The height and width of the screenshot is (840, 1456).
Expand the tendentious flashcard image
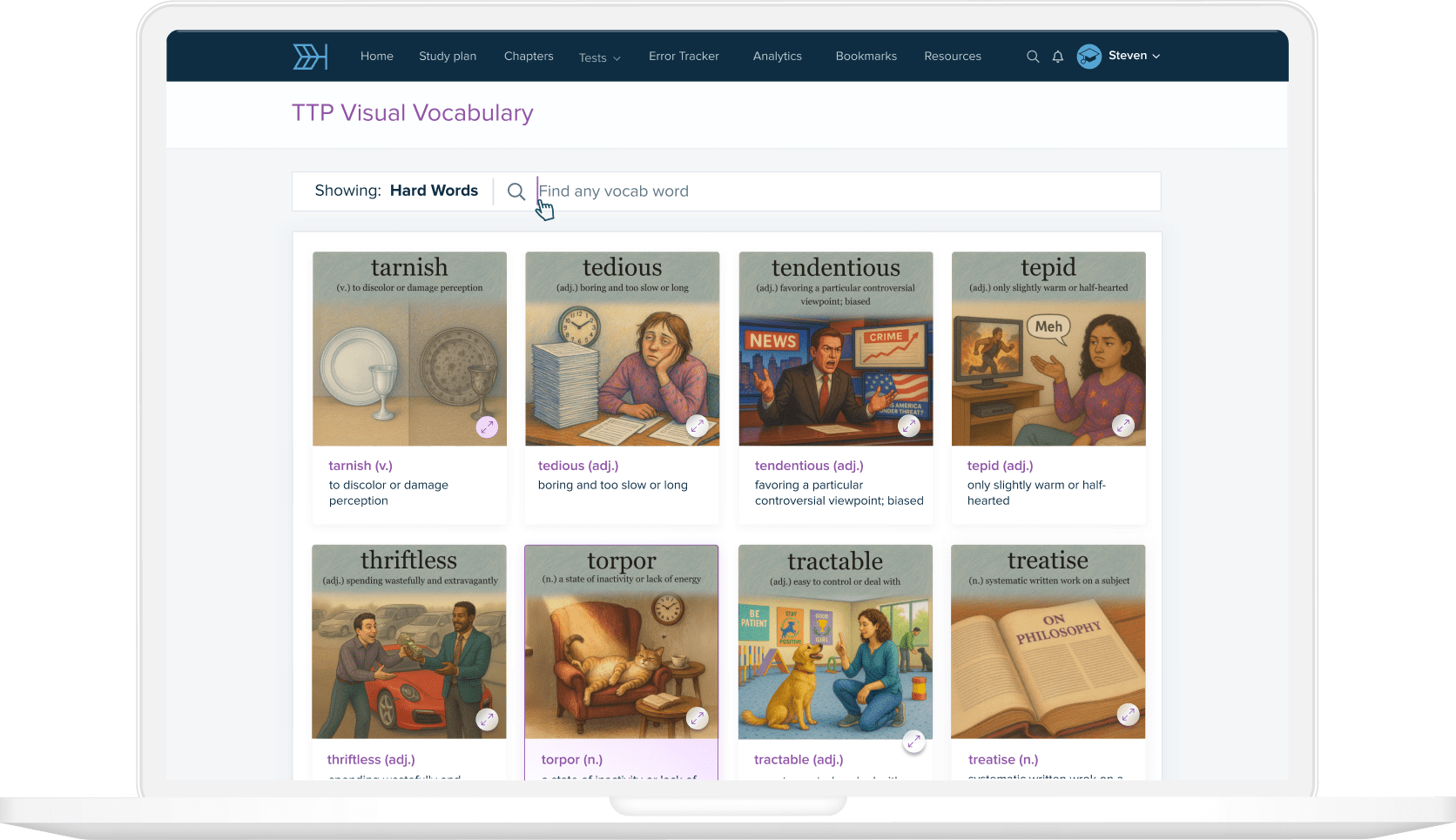click(909, 426)
